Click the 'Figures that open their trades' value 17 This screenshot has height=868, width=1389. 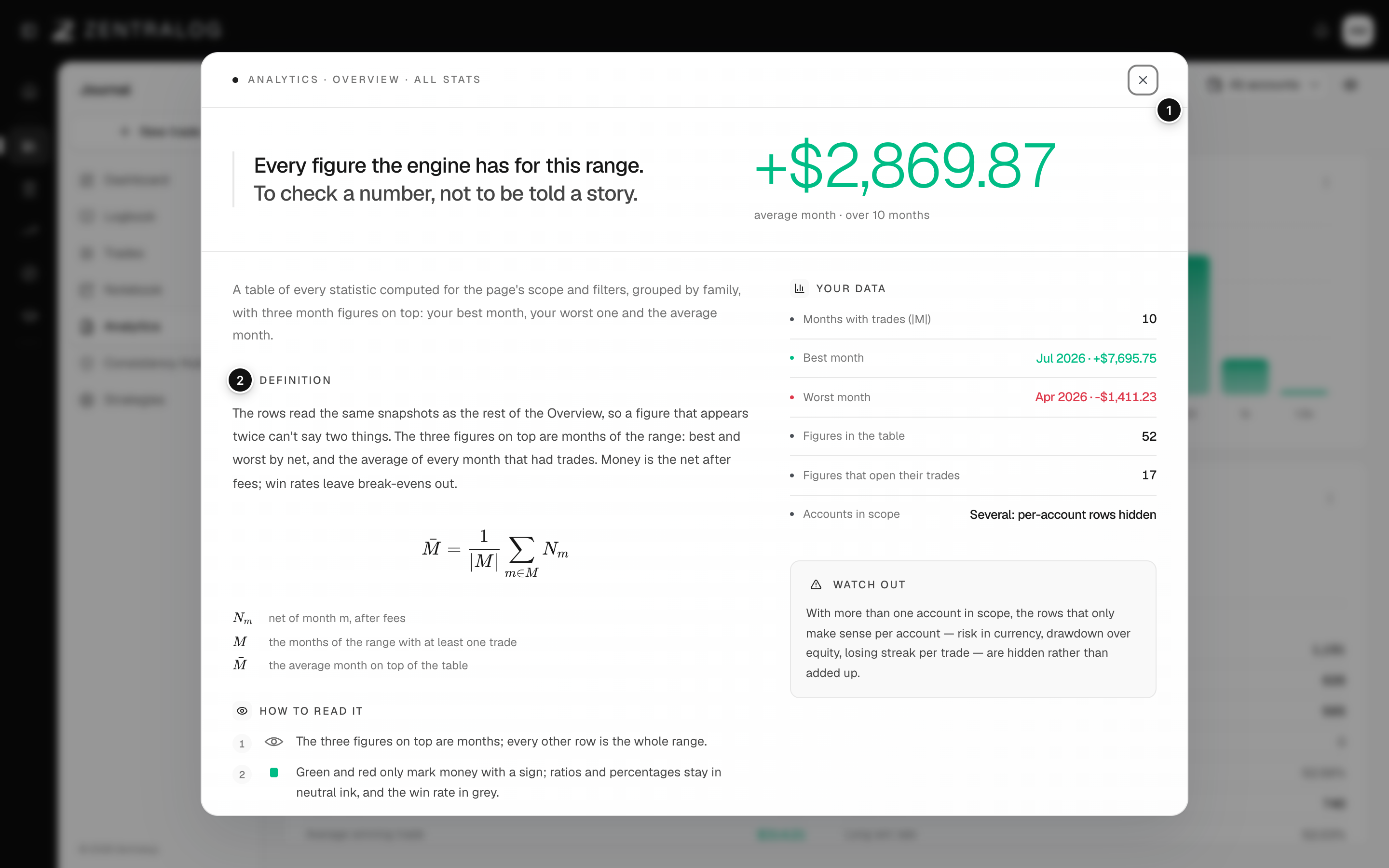1148,475
